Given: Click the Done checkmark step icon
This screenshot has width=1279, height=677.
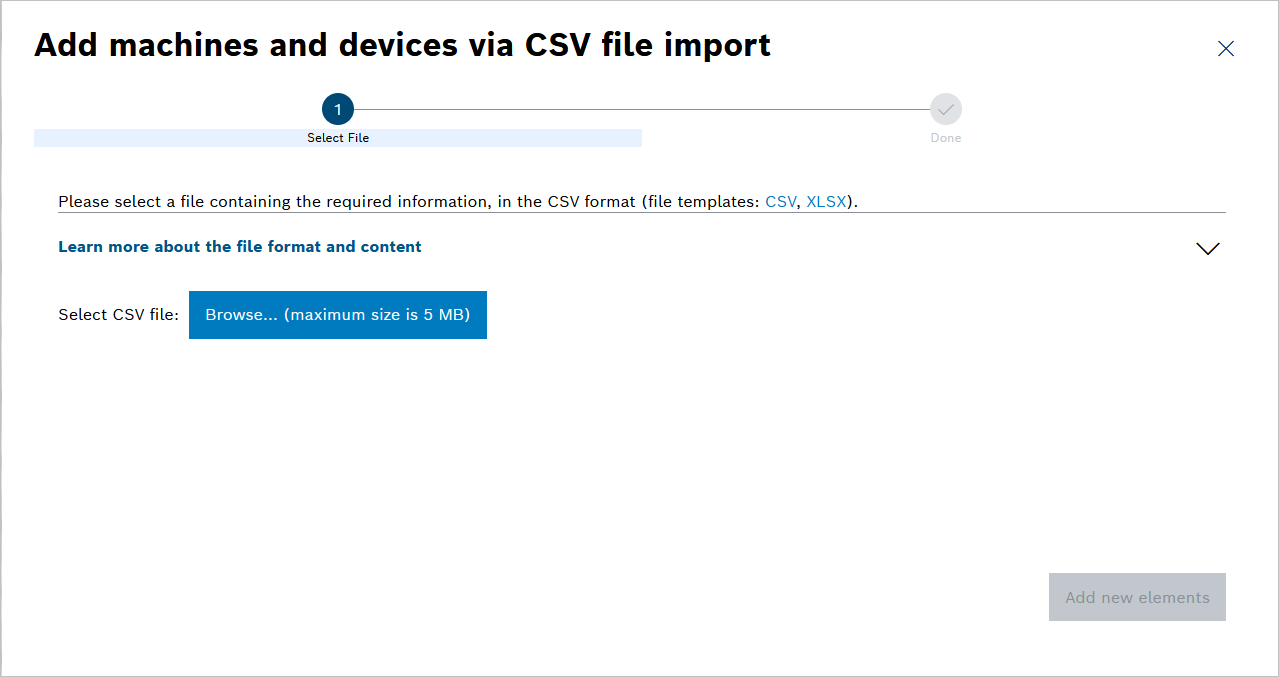Looking at the screenshot, I should point(946,109).
